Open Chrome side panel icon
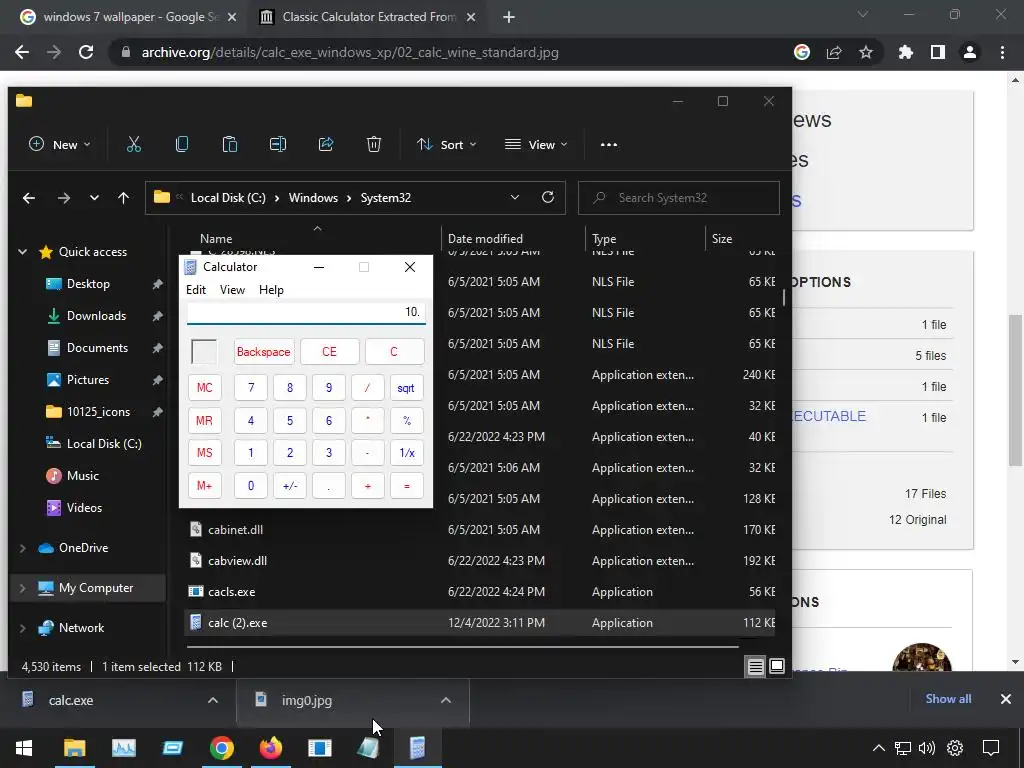This screenshot has width=1024, height=768. click(x=938, y=52)
